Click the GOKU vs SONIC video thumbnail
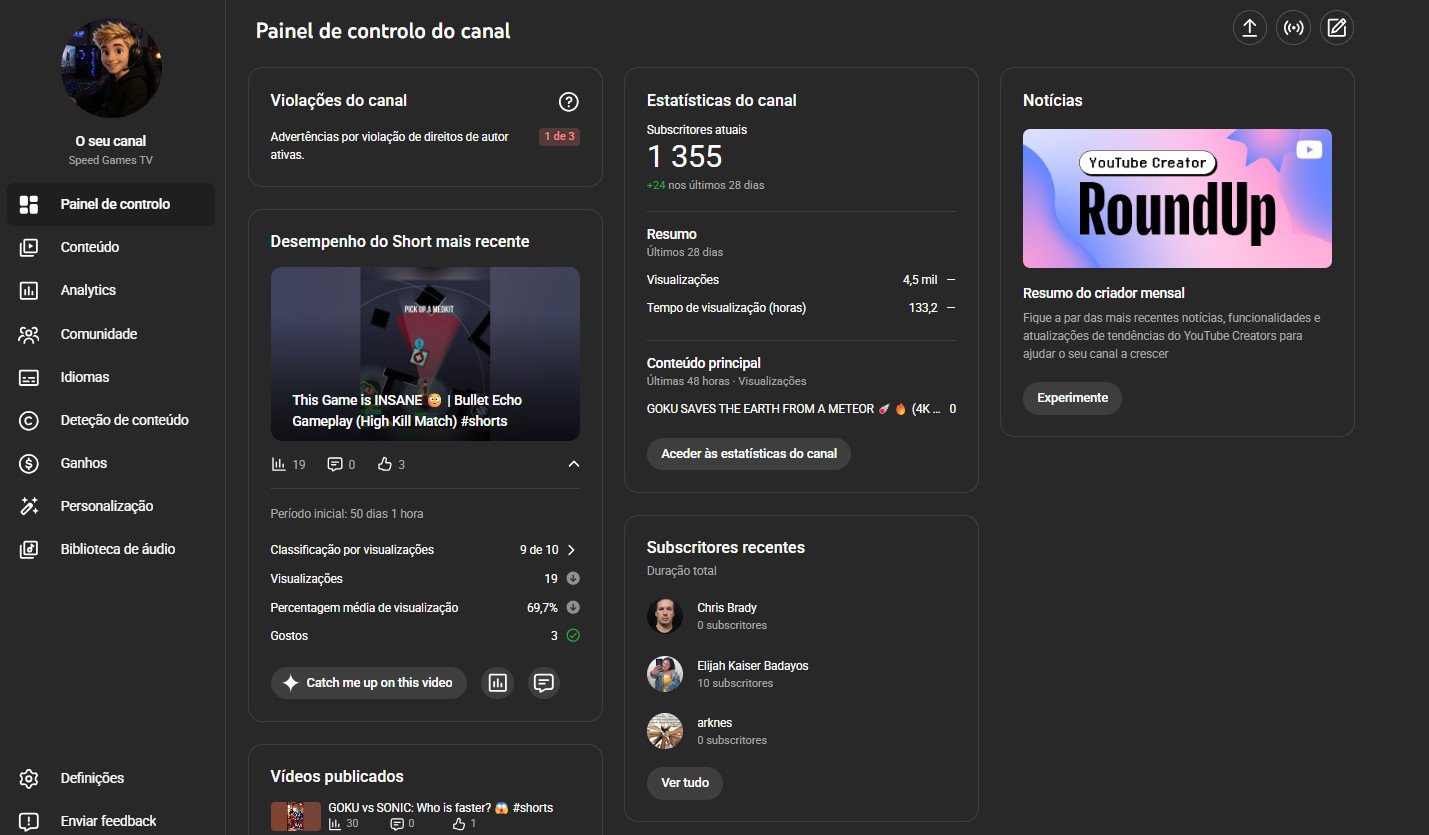 296,816
